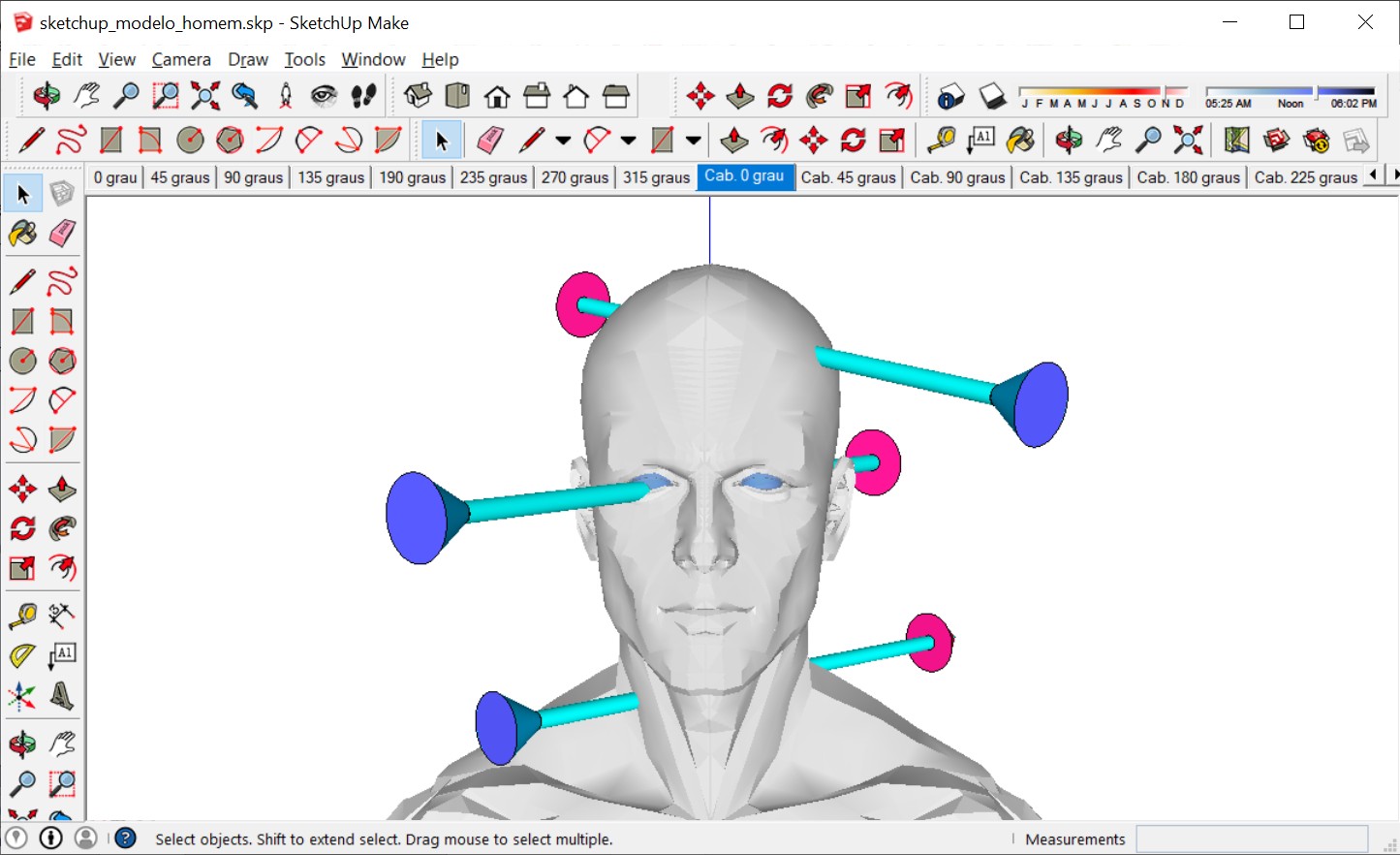
Task: Select the Dimensions tool in left palette
Action: [62, 616]
